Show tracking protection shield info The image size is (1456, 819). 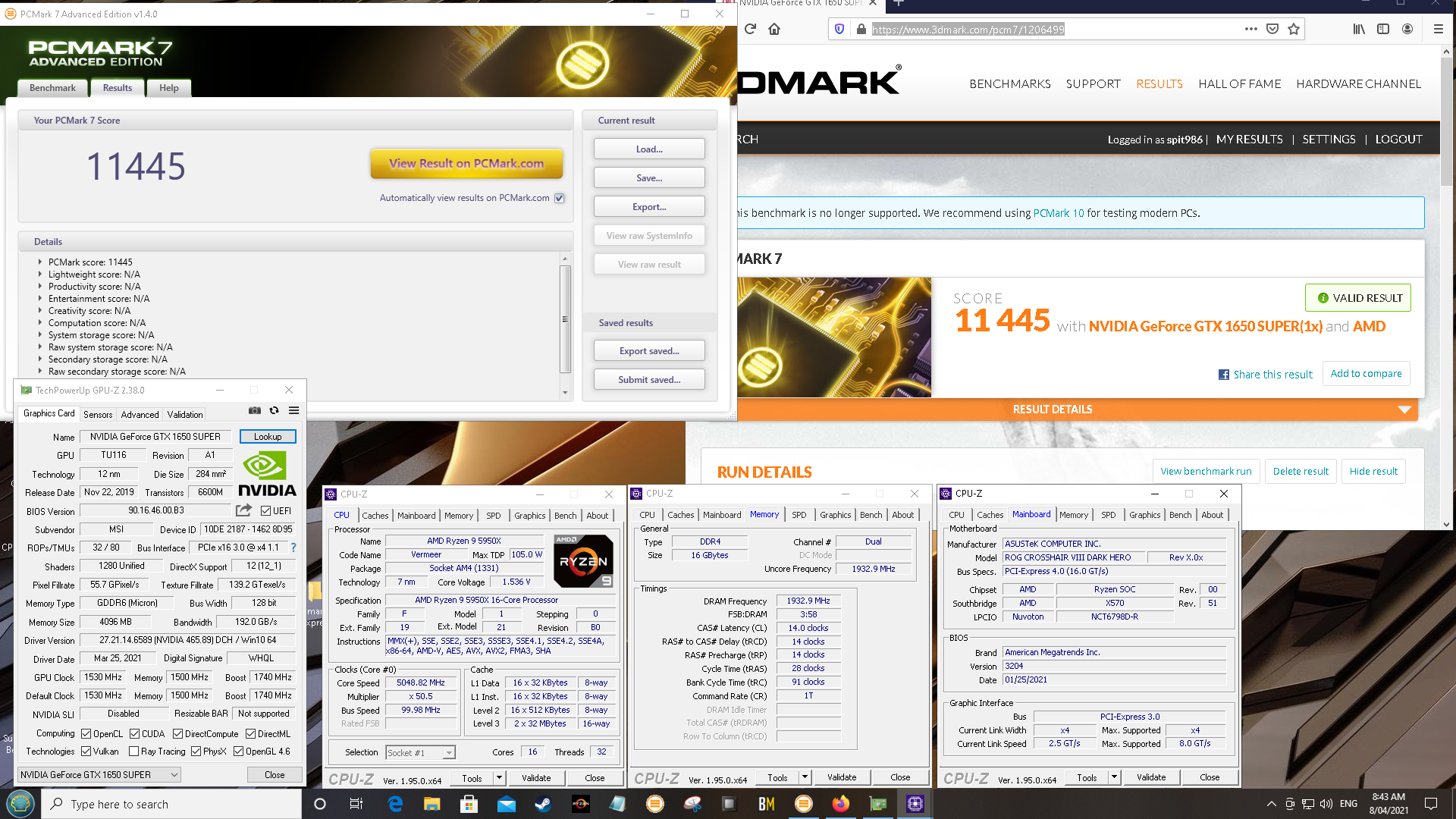tap(839, 29)
